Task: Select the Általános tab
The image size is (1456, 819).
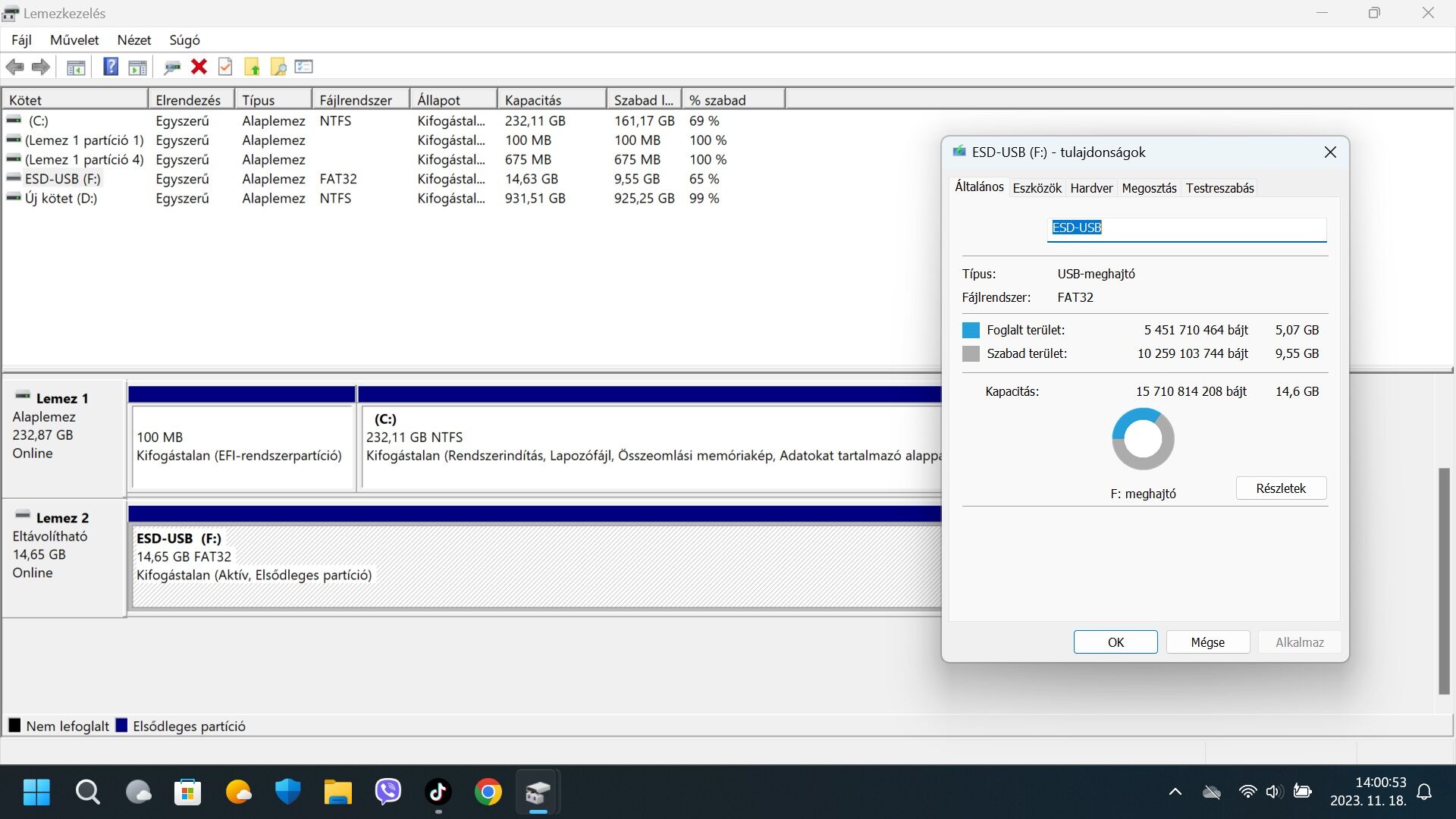Action: [979, 187]
